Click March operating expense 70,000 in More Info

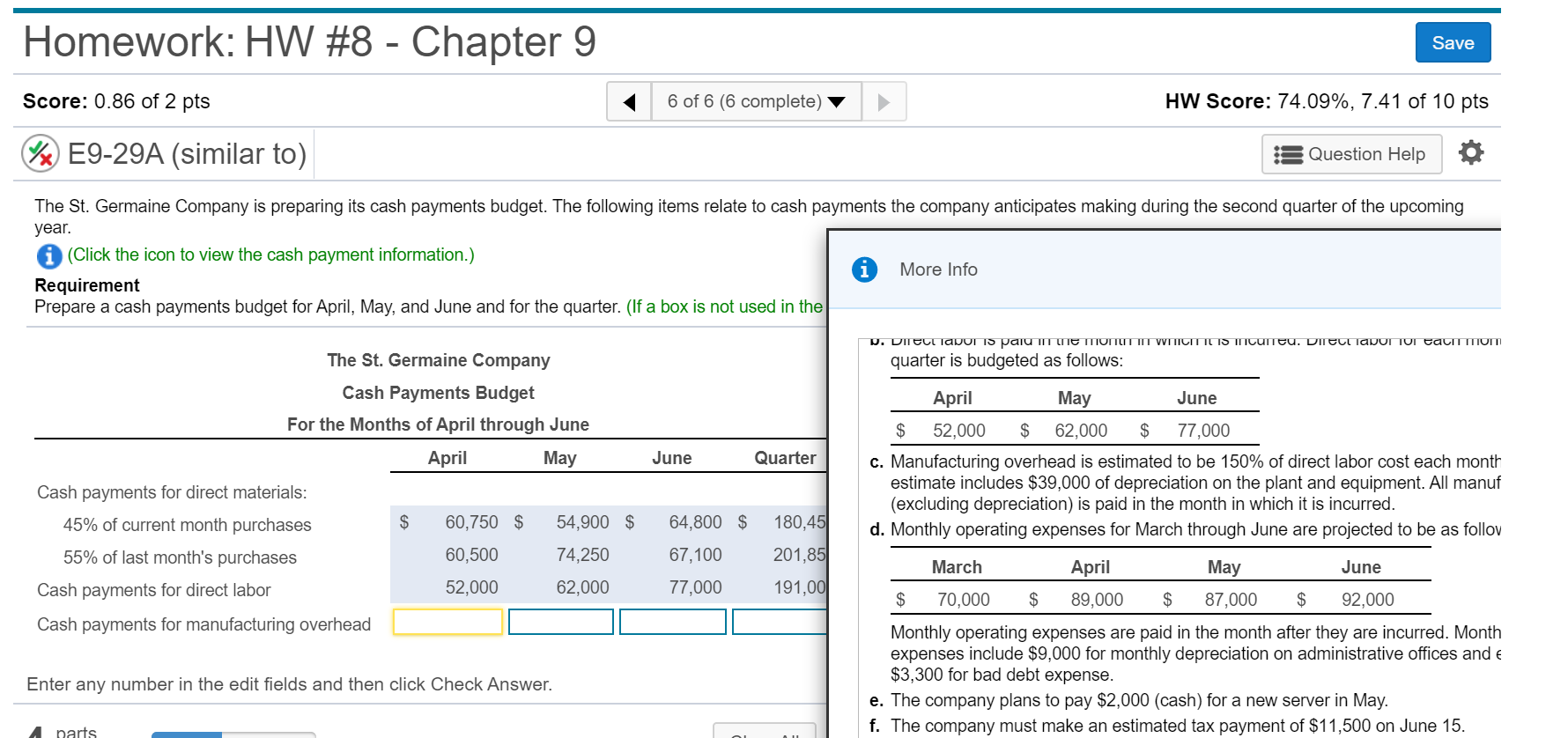963,600
